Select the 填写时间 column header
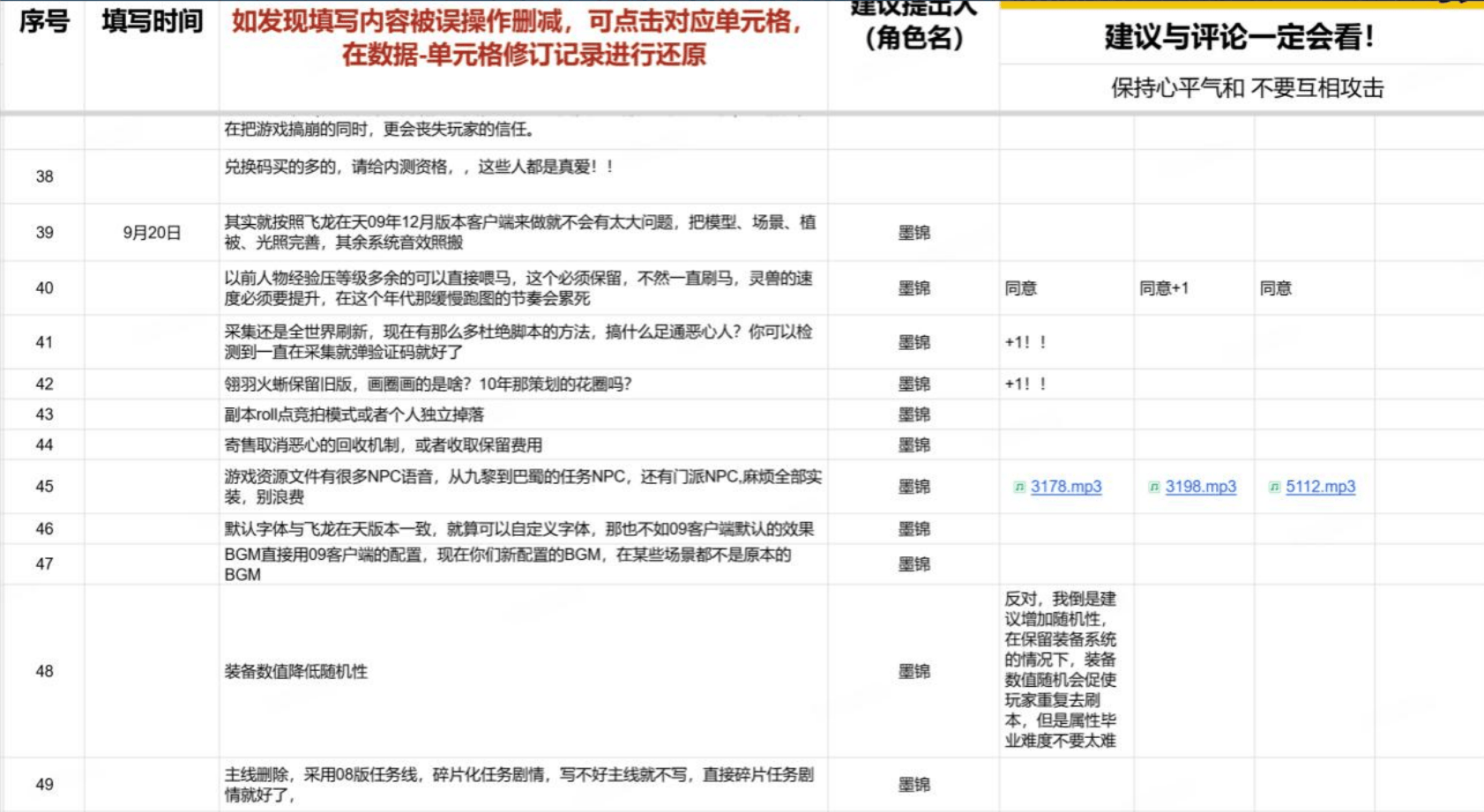1484x812 pixels. (152, 22)
